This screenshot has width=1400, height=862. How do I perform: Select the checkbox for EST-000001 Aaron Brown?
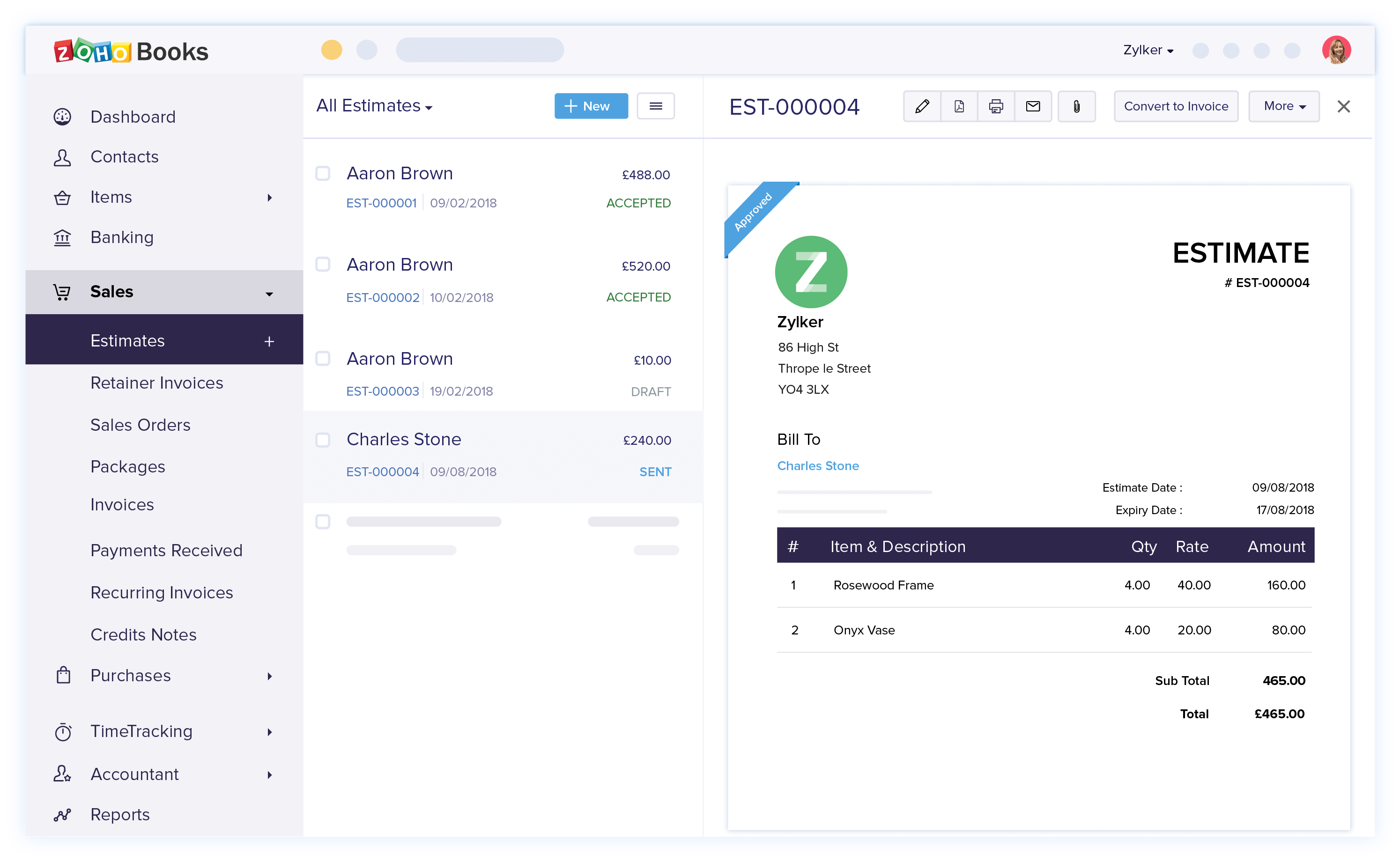(323, 173)
